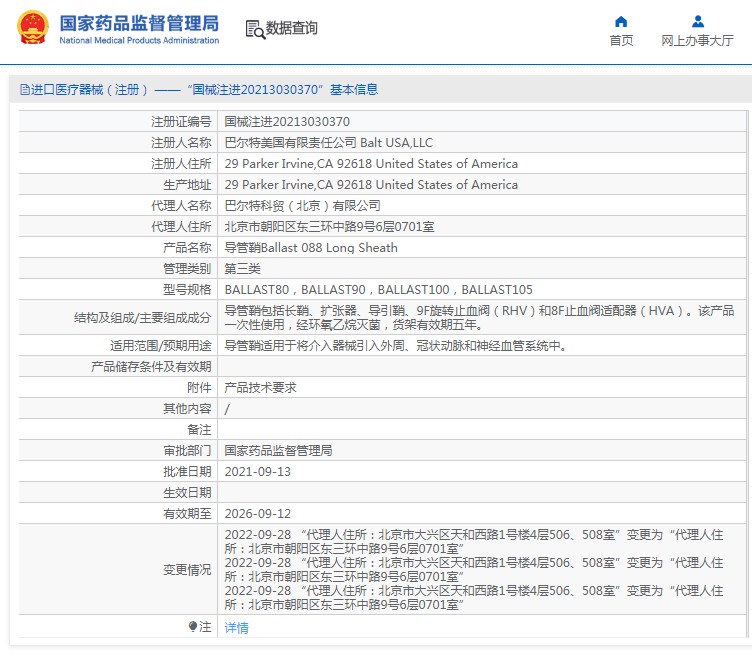Image resolution: width=752 pixels, height=656 pixels.
Task: Click the 其他内容 slash value
Action: point(227,409)
